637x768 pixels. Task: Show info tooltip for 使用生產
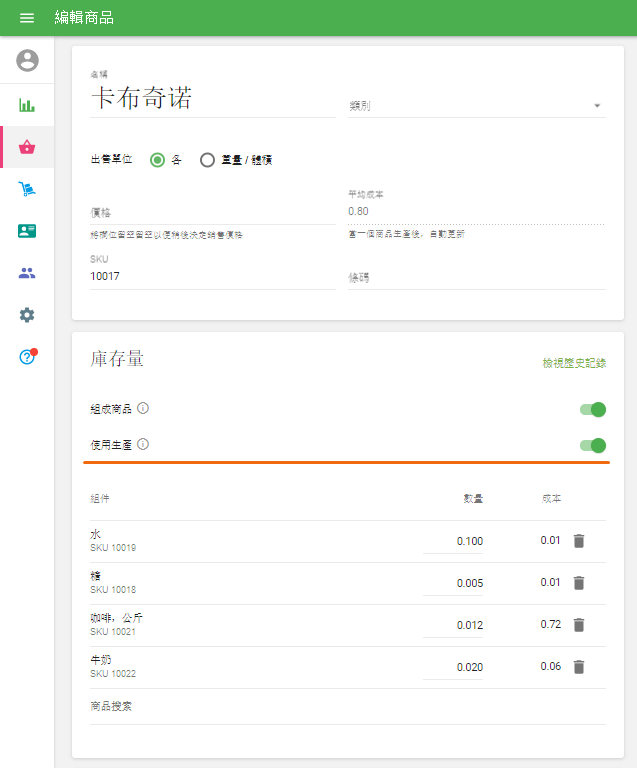[x=143, y=444]
